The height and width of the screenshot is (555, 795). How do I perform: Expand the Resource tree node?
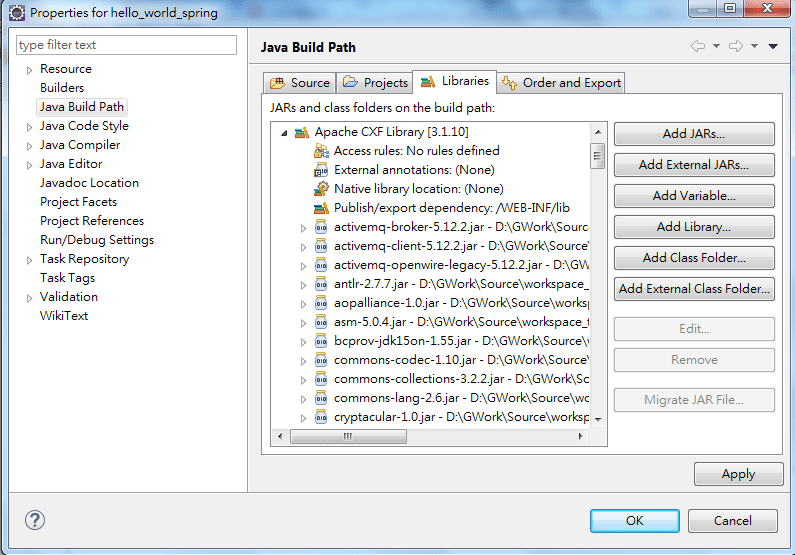(x=29, y=69)
